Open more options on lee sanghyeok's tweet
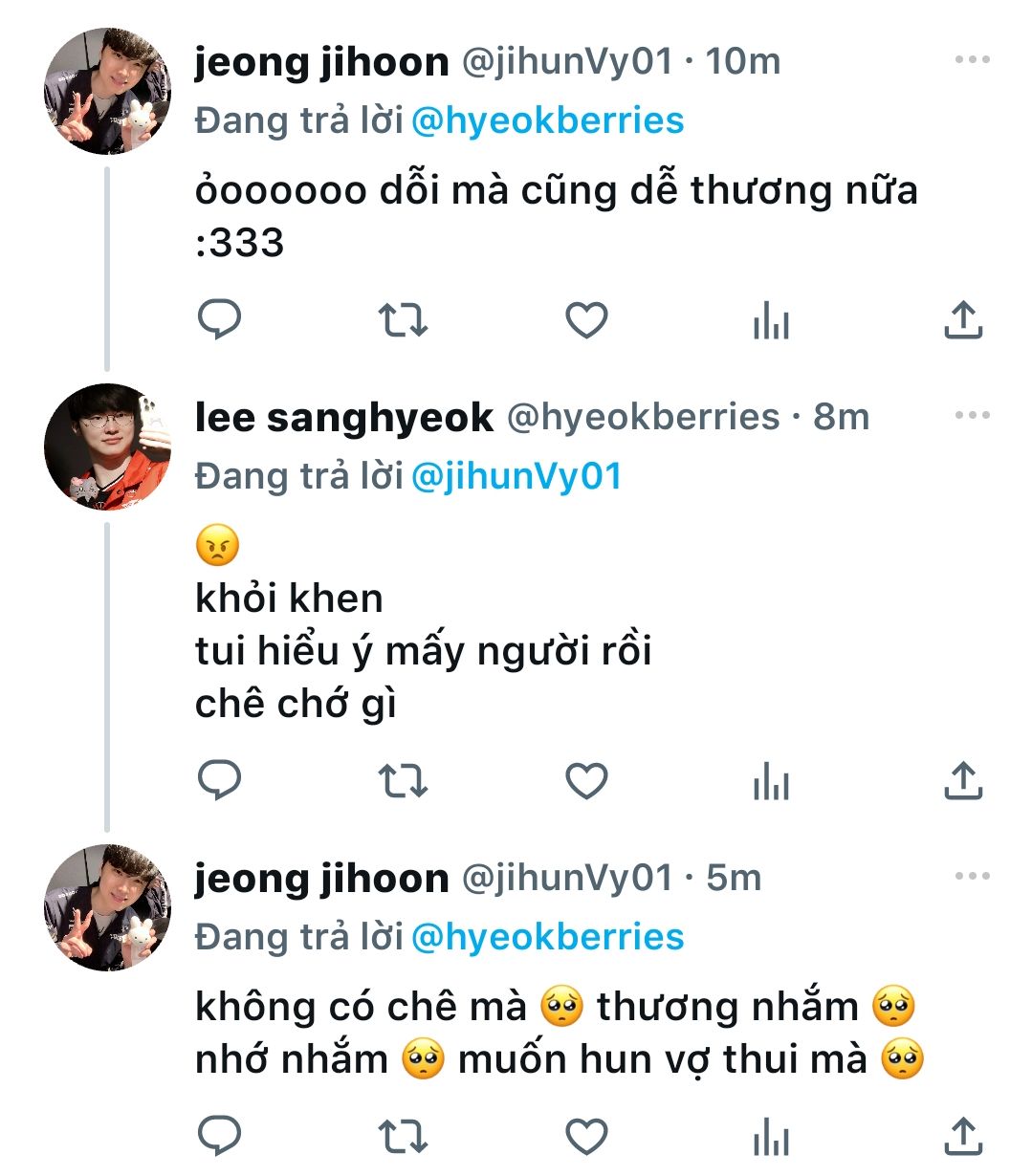 [973, 416]
